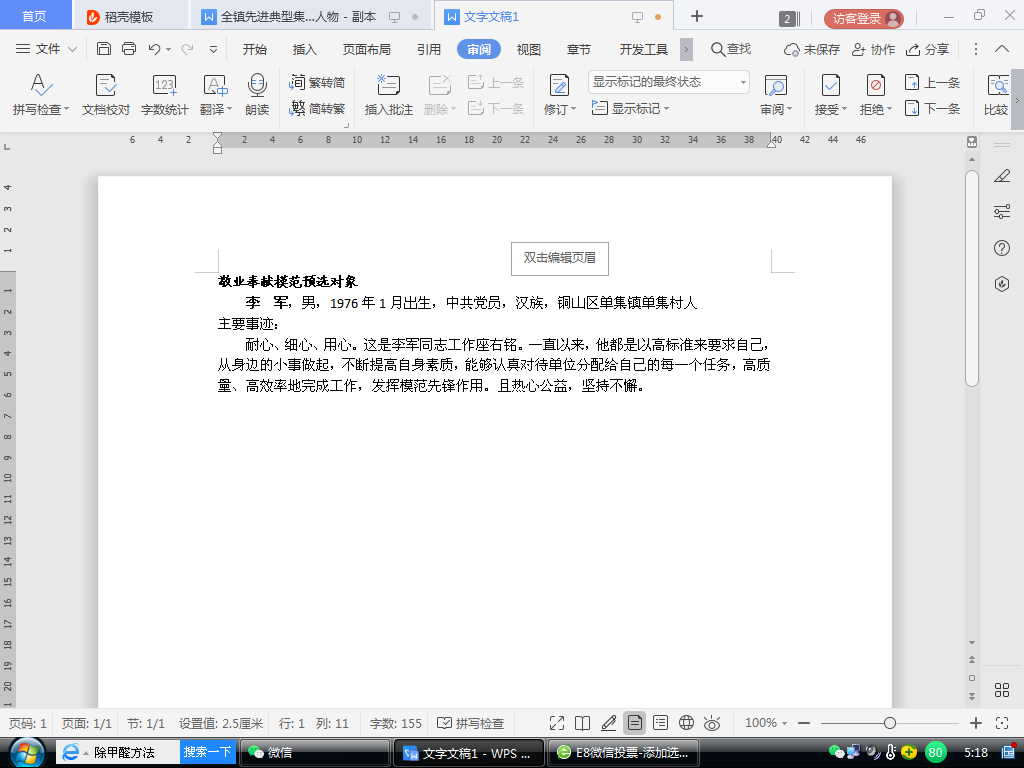Click the print icon in quick toolbar

(x=129, y=49)
